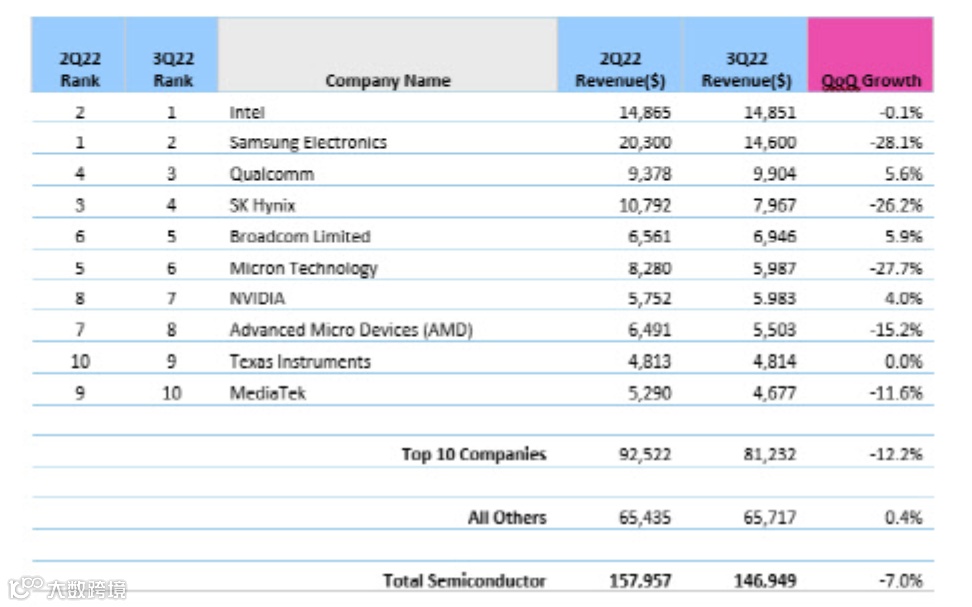Select the Qualcomm company cell
This screenshot has height=607, width=972.
tap(272, 174)
